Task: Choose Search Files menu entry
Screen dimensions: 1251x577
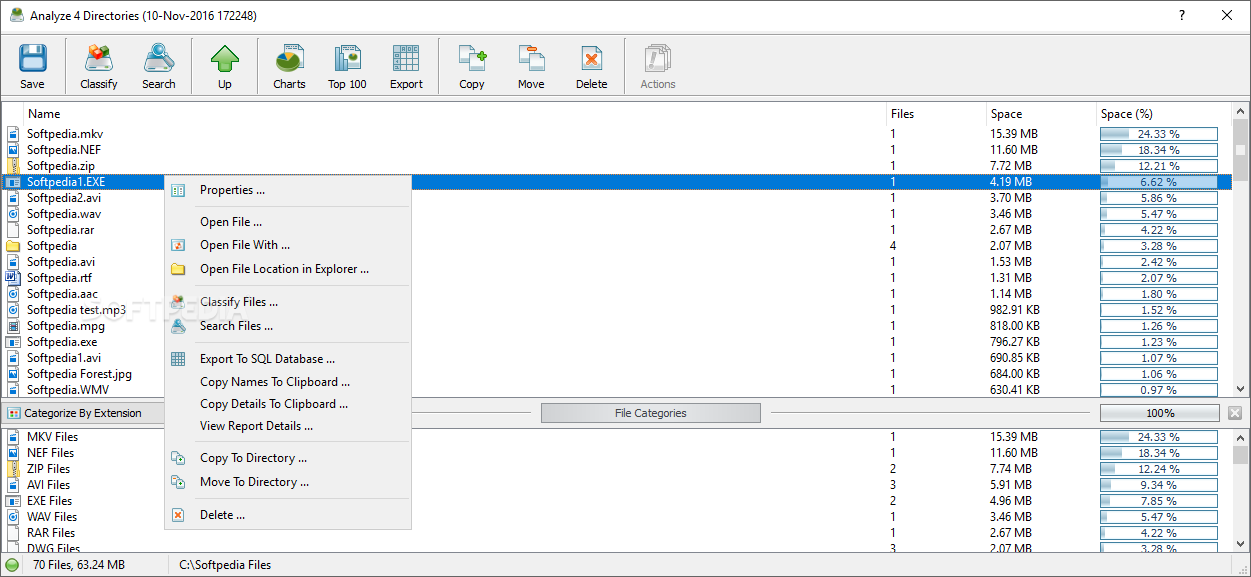Action: tap(288, 326)
